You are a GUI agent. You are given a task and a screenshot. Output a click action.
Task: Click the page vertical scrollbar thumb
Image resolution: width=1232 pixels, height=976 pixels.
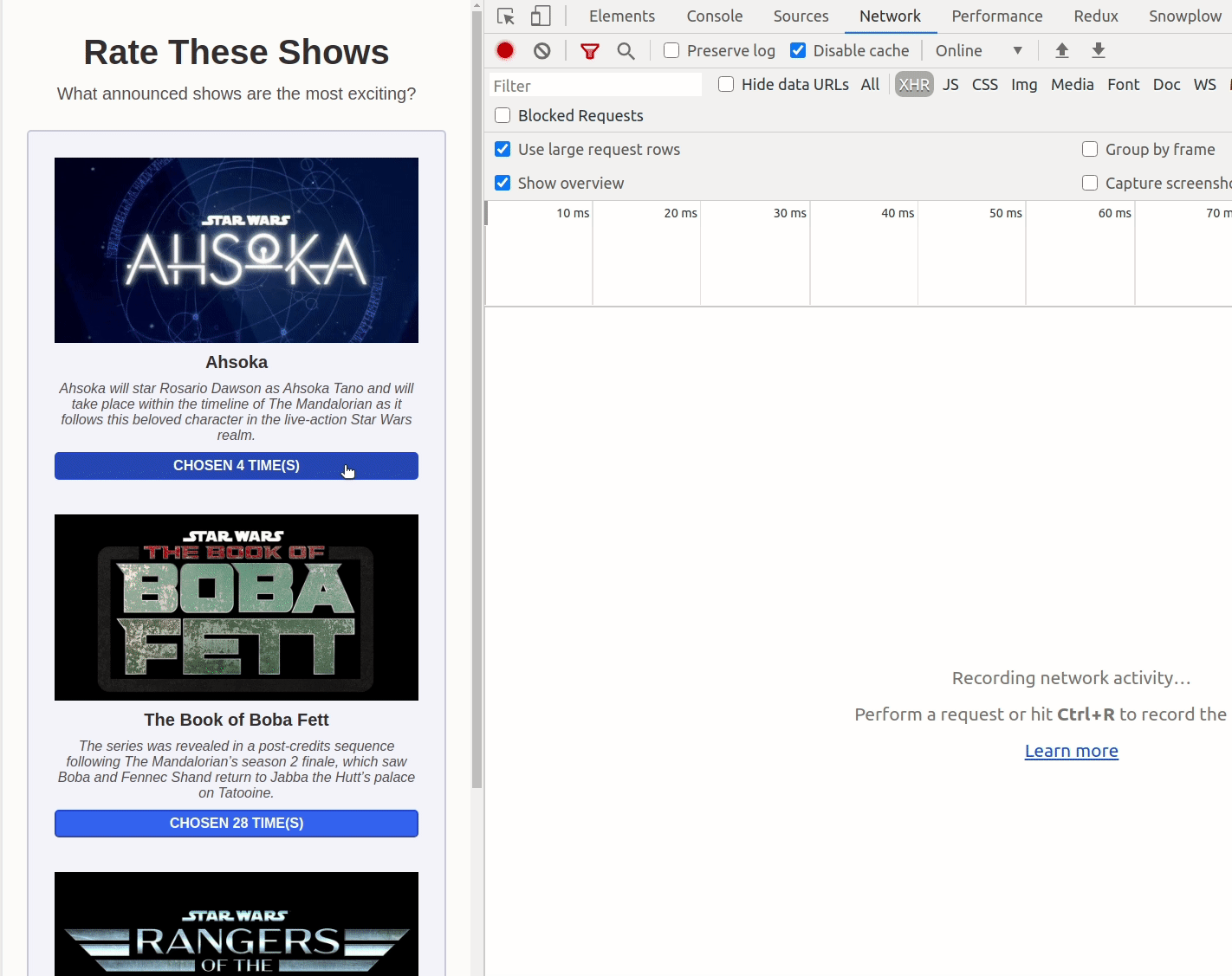(477, 399)
